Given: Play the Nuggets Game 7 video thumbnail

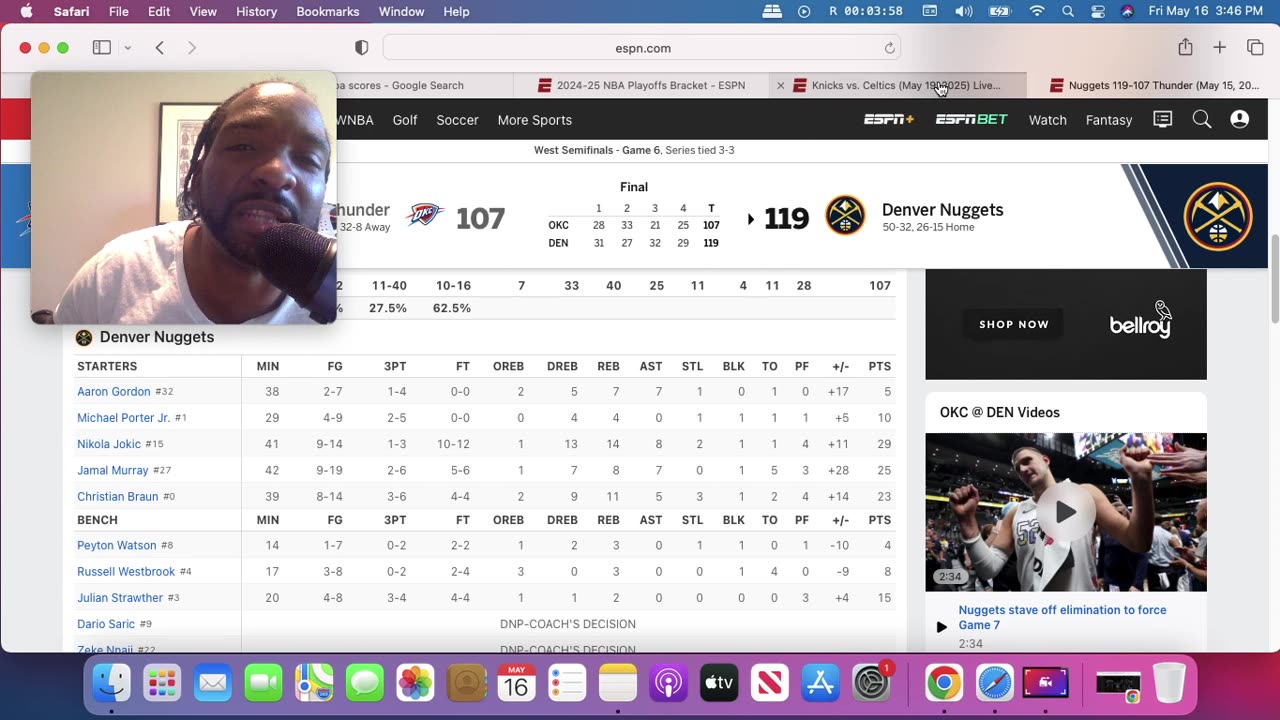Looking at the screenshot, I should tap(1066, 512).
